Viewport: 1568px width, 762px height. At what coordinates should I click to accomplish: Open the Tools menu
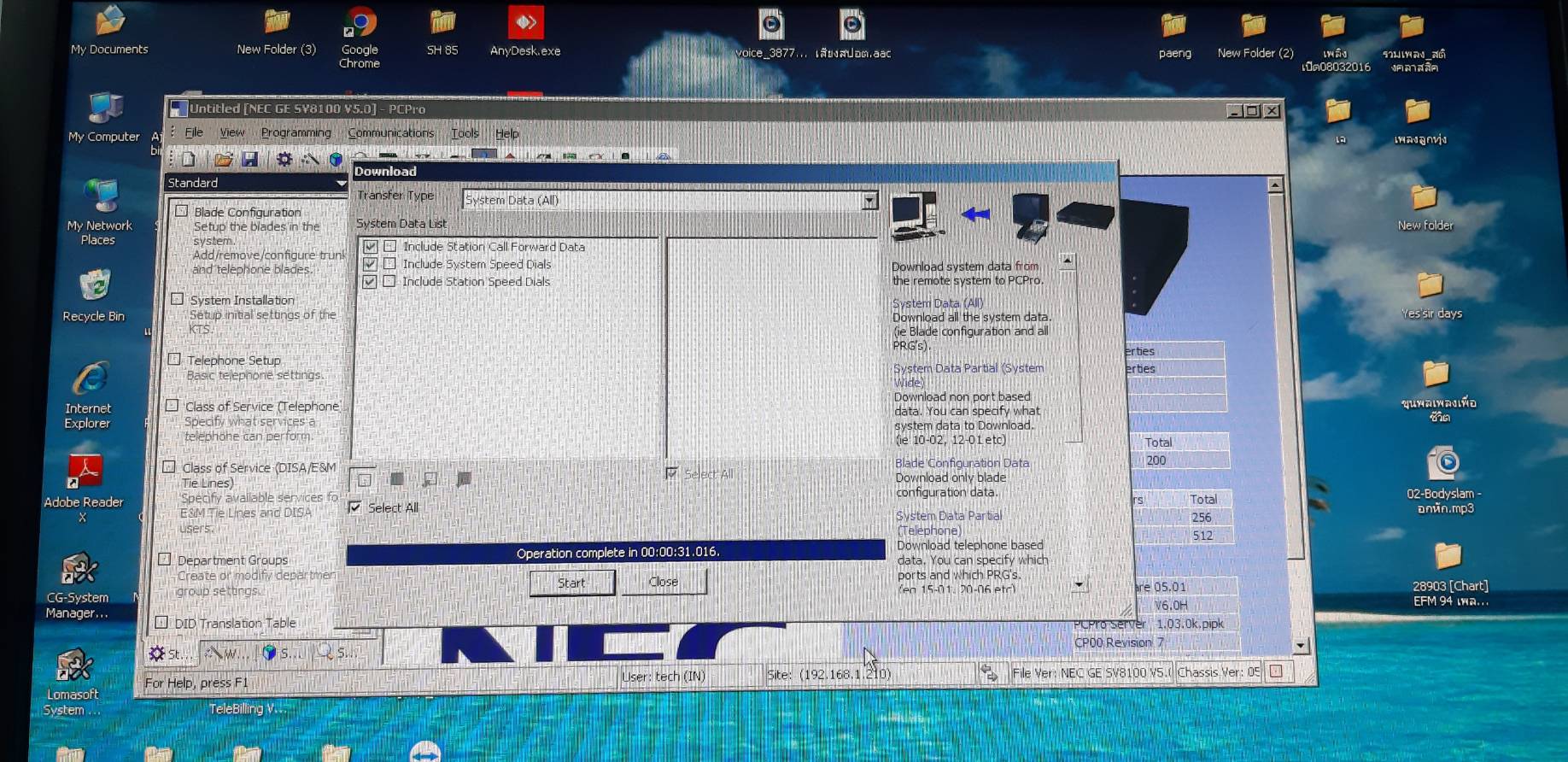coord(465,132)
